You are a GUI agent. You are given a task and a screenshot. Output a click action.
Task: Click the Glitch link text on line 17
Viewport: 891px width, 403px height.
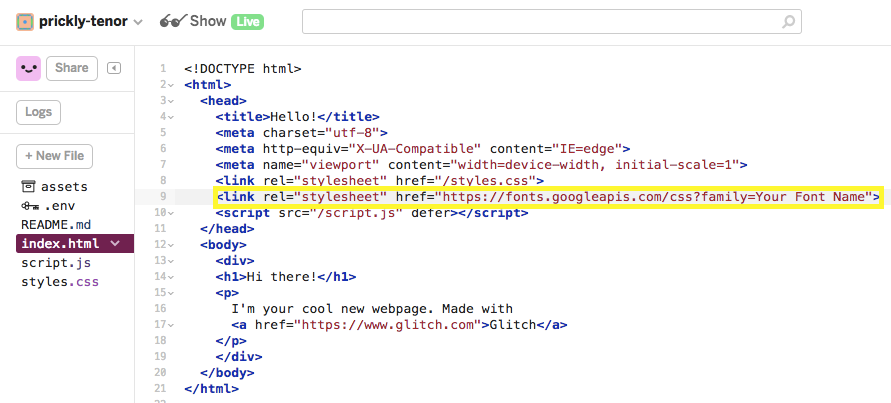tap(513, 325)
